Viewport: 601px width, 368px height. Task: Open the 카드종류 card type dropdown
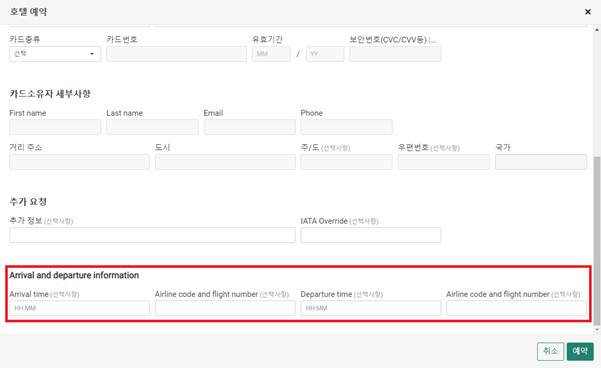pos(55,54)
